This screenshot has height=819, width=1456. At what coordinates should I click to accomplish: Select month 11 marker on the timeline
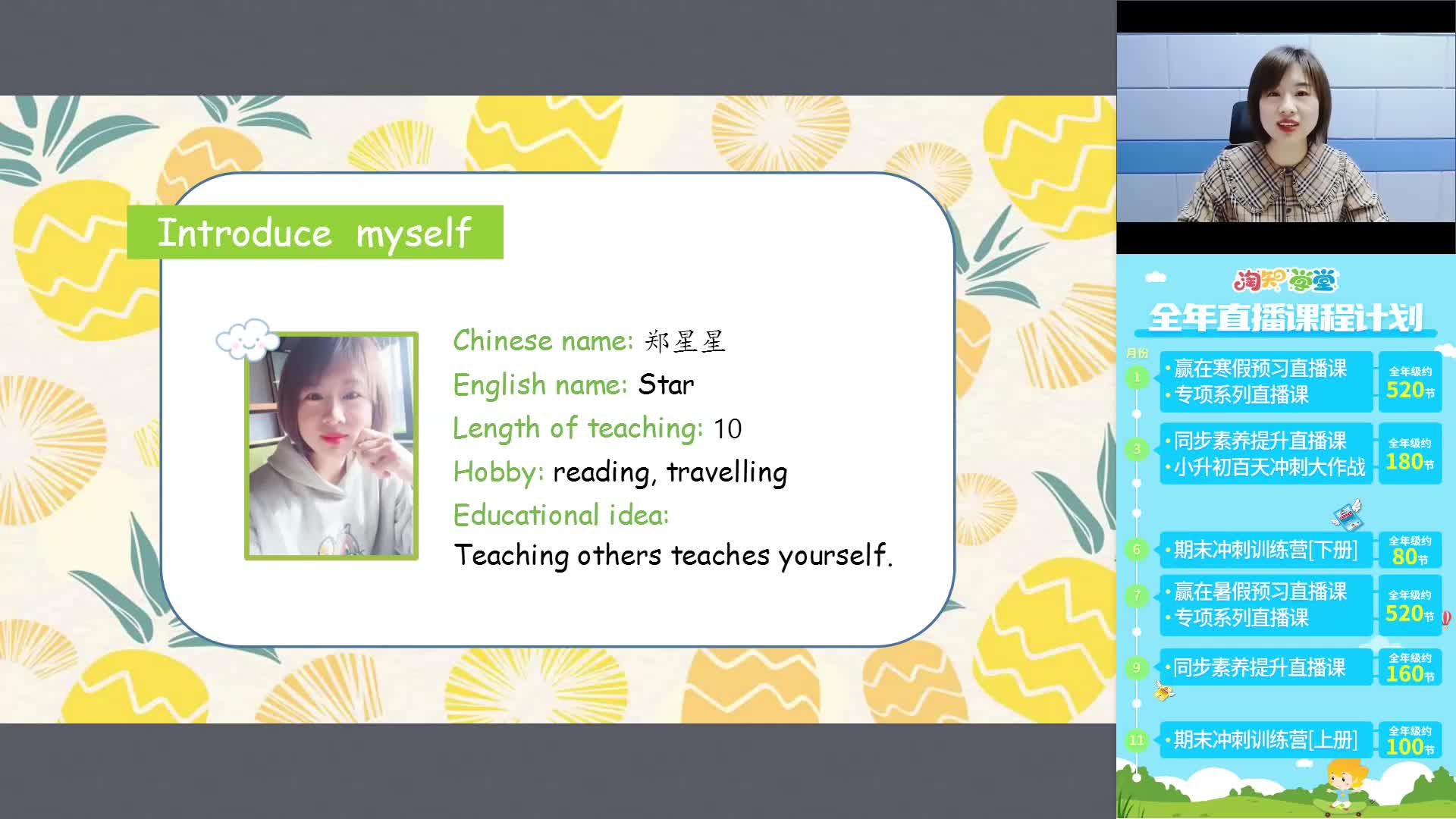[x=1136, y=740]
